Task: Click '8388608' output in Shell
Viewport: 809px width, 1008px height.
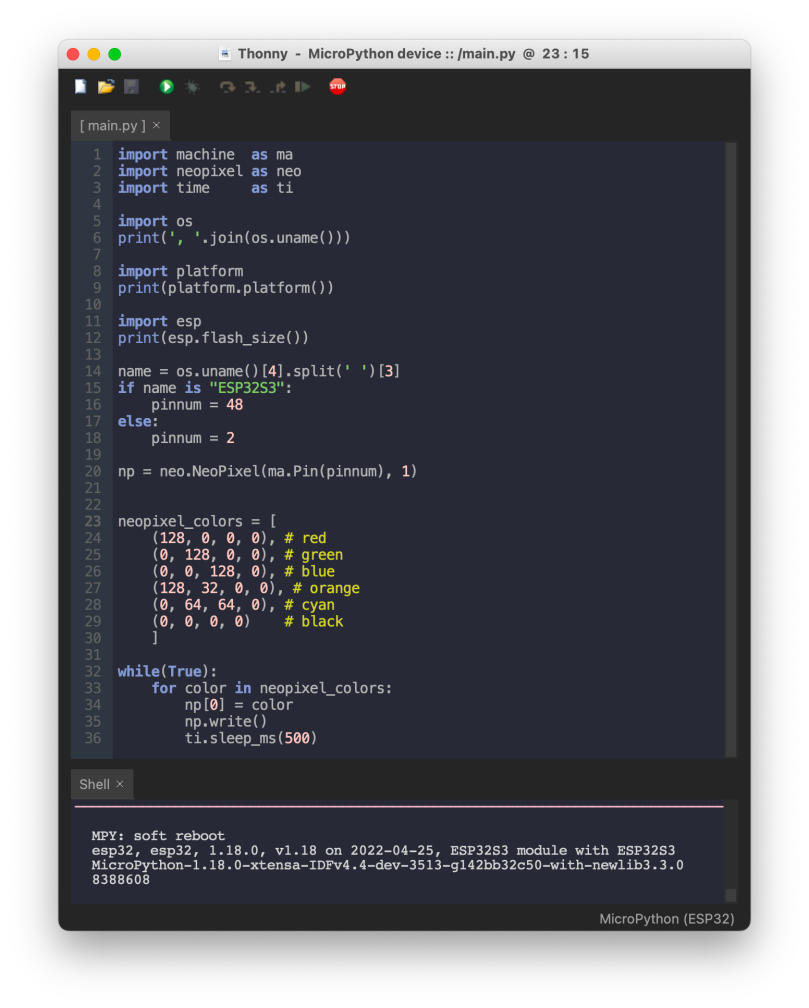Action: 121,879
